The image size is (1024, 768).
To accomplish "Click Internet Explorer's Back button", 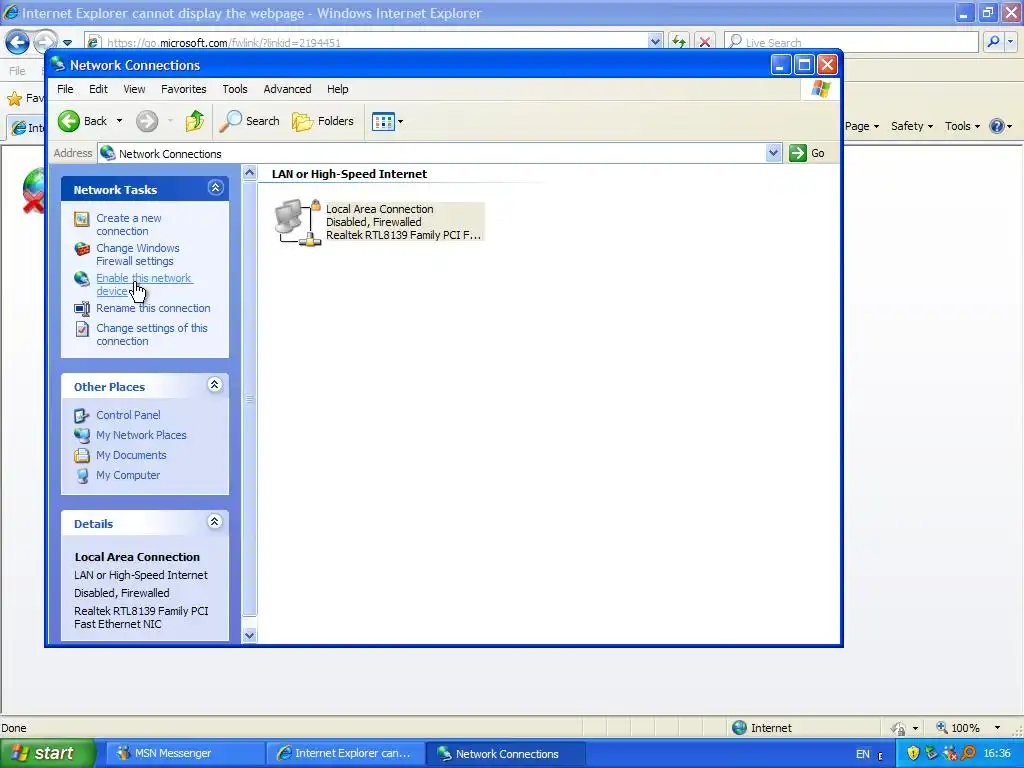I will click(18, 42).
